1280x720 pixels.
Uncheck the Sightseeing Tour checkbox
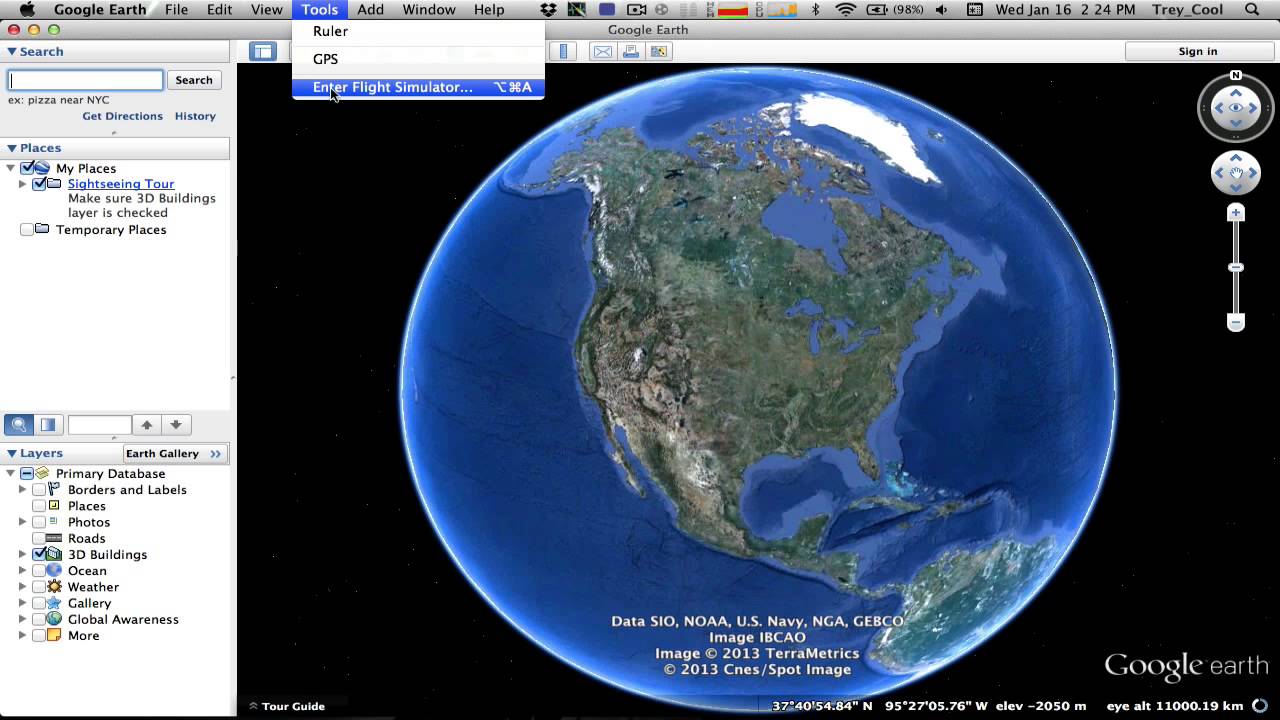(39, 184)
